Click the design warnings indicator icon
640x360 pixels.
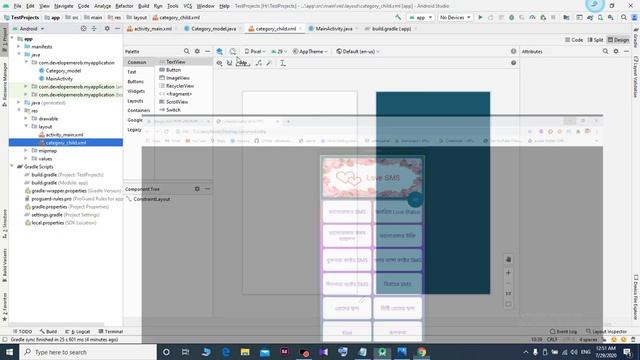click(x=513, y=51)
